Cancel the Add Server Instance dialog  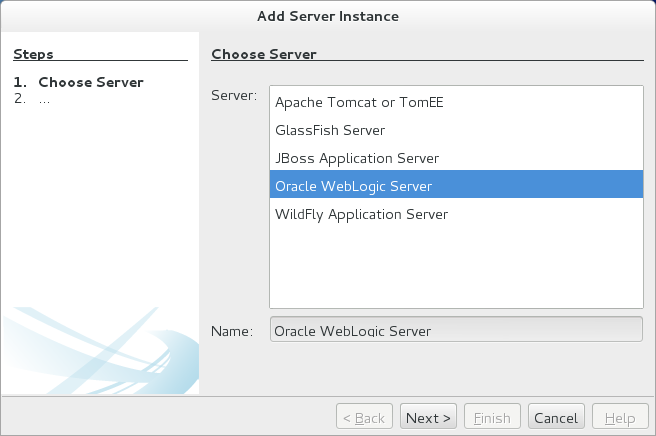pyautogui.click(x=555, y=418)
